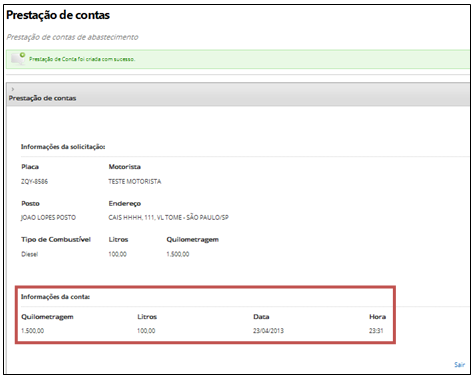474x379 pixels.
Task: Click the Placa label
Action: pyautogui.click(x=30, y=167)
